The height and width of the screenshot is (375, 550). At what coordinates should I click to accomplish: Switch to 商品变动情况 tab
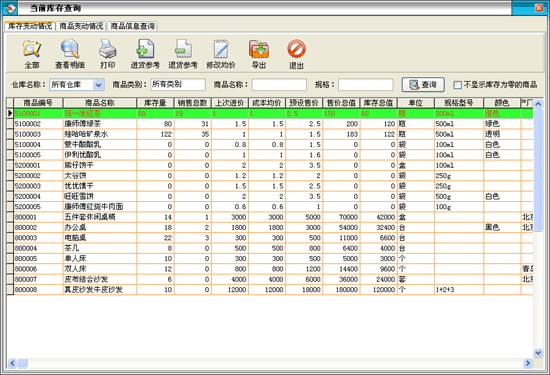[81, 26]
